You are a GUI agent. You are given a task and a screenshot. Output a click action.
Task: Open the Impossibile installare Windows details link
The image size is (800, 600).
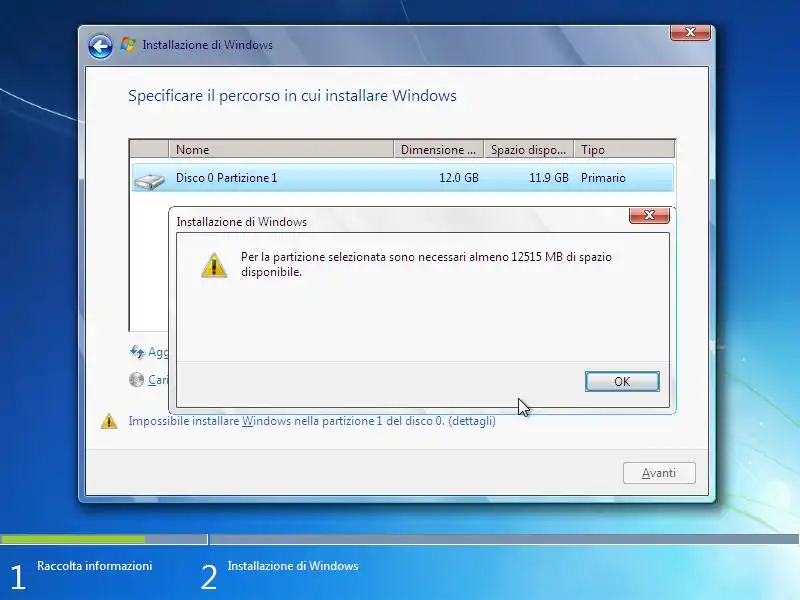pos(312,421)
